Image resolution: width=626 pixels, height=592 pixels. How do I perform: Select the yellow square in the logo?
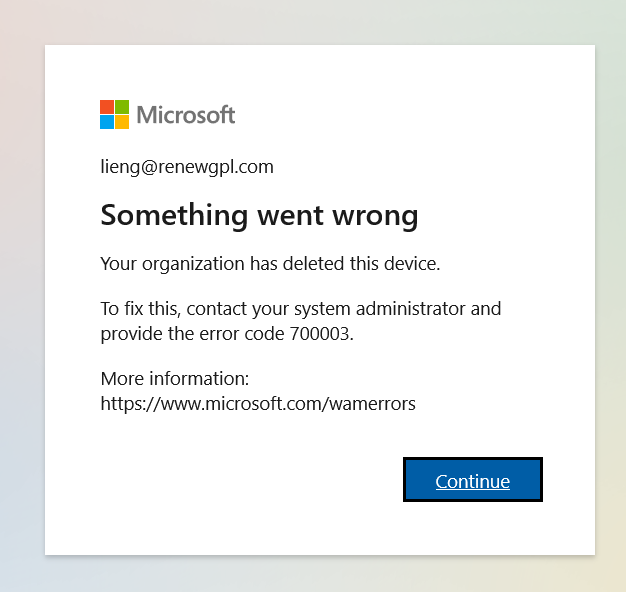pyautogui.click(x=122, y=122)
